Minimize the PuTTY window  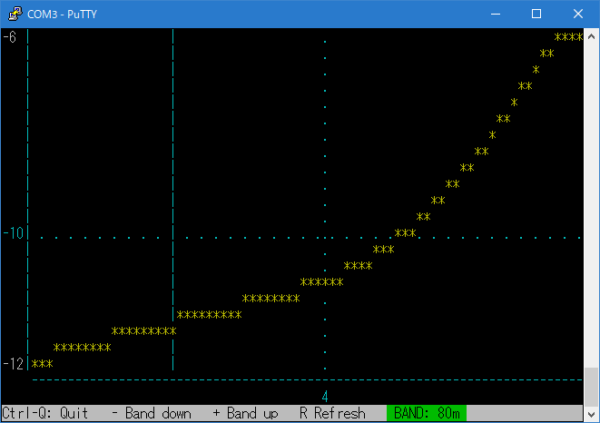(496, 13)
